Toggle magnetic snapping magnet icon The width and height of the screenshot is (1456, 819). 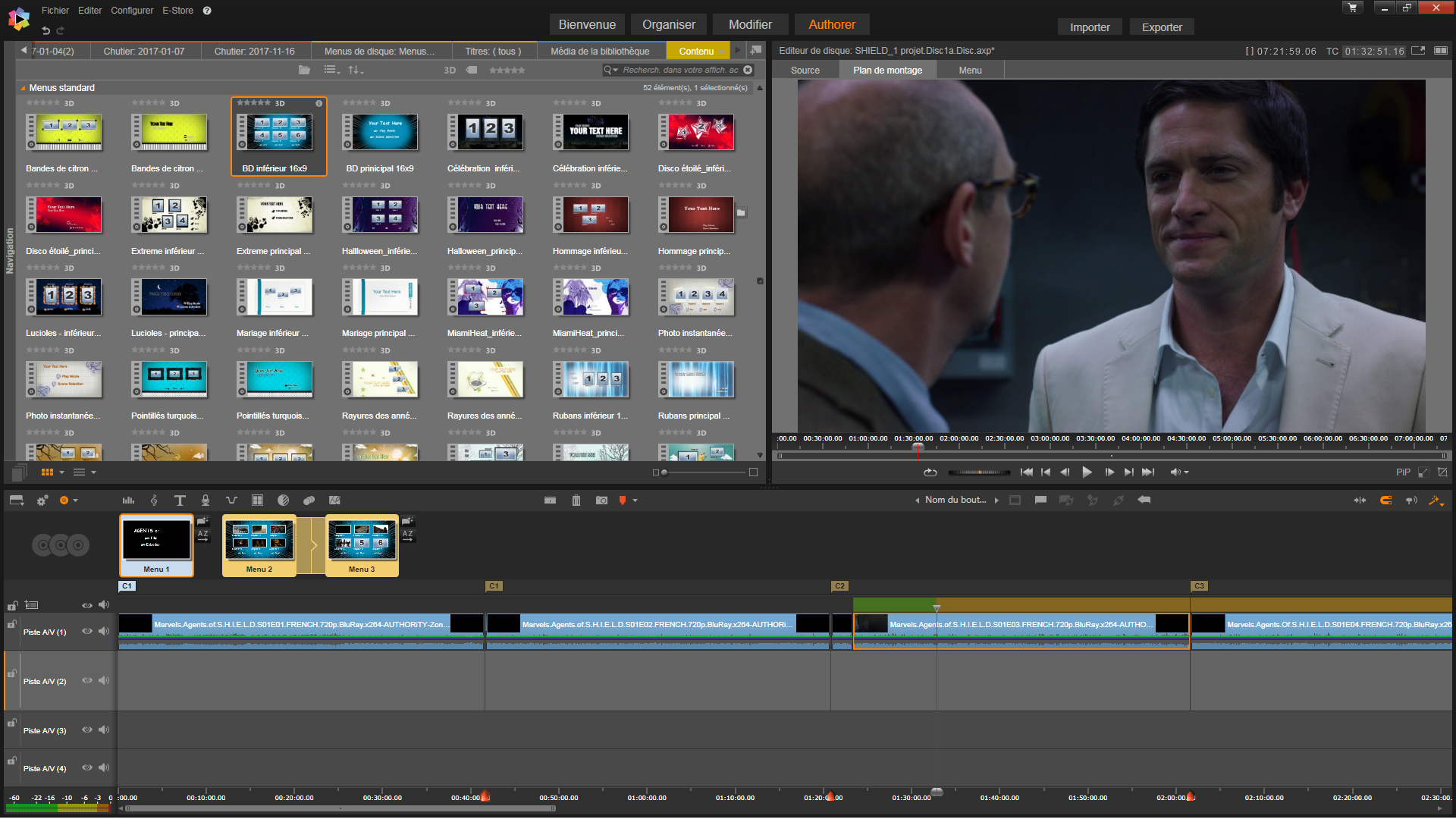click(x=1385, y=500)
